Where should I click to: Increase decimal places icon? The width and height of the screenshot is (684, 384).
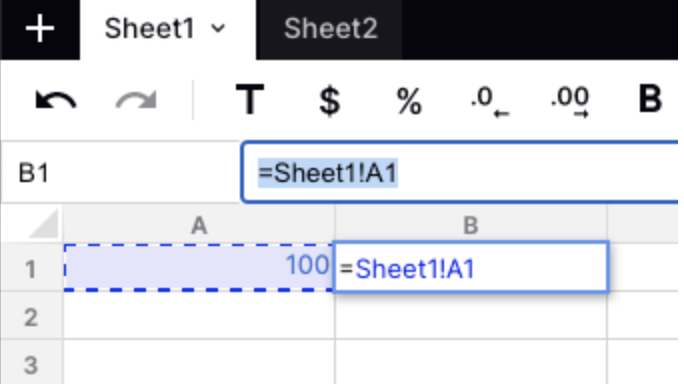(570, 101)
